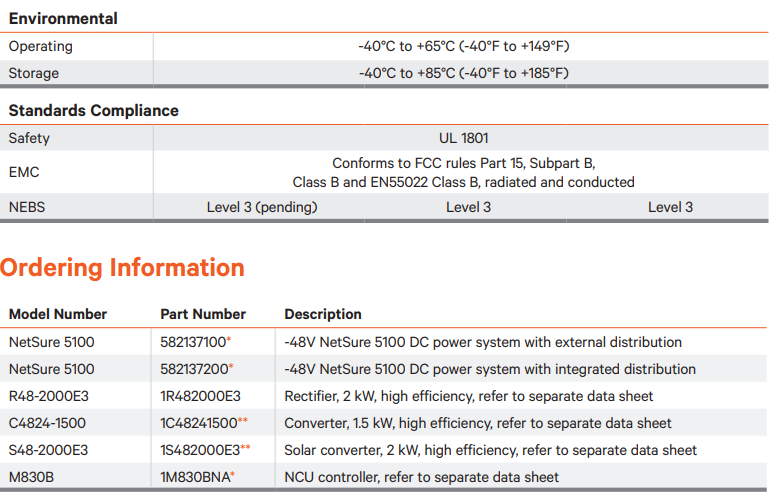Viewport: 778px width, 495px height.
Task: Click the NEBS row label
Action: click(x=27, y=207)
